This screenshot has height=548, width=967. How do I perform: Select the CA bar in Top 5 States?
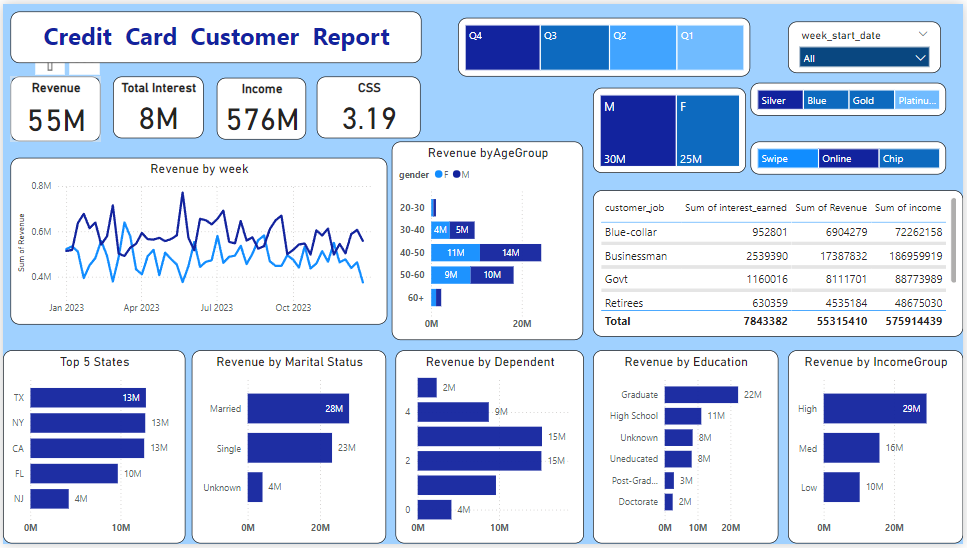click(87, 448)
